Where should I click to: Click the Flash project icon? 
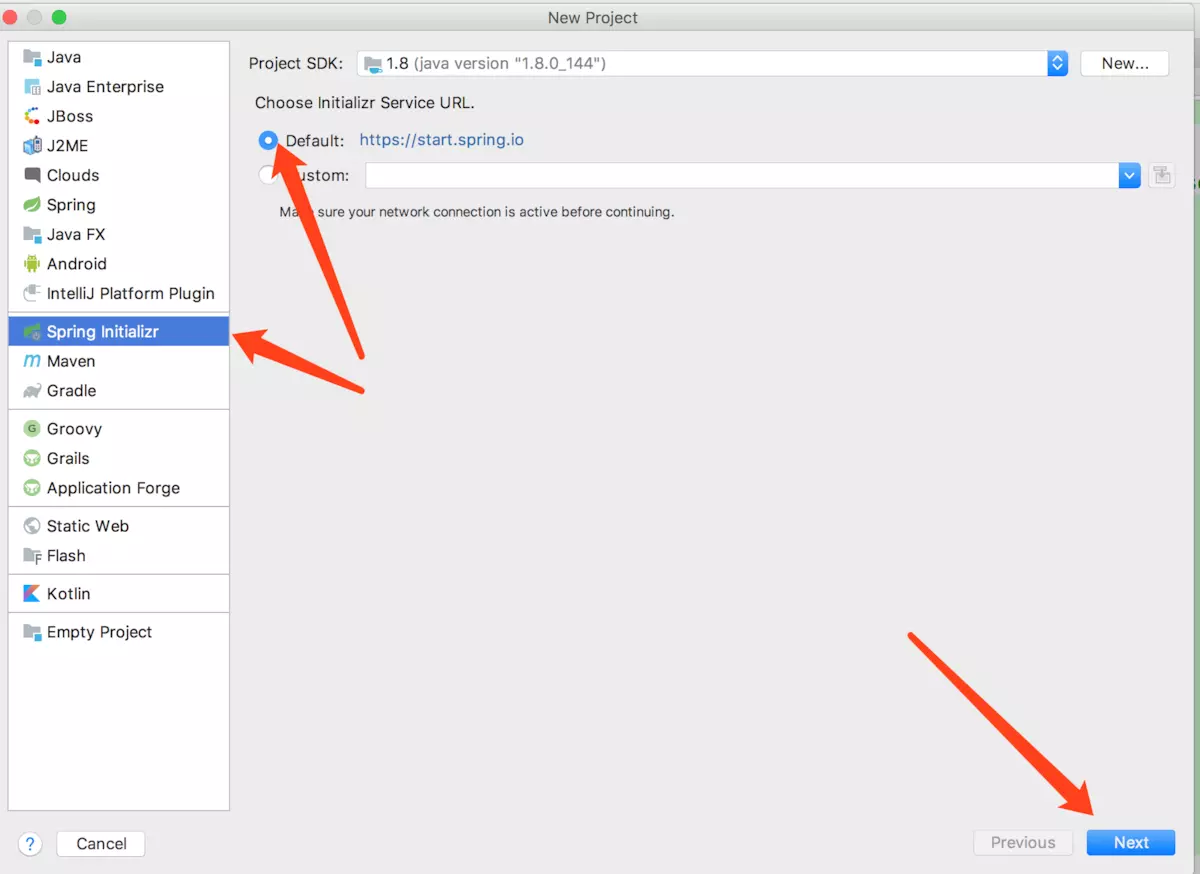pyautogui.click(x=32, y=556)
